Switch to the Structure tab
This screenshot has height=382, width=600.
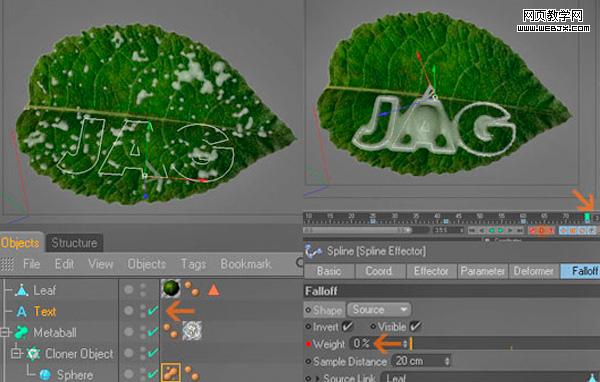[x=74, y=243]
